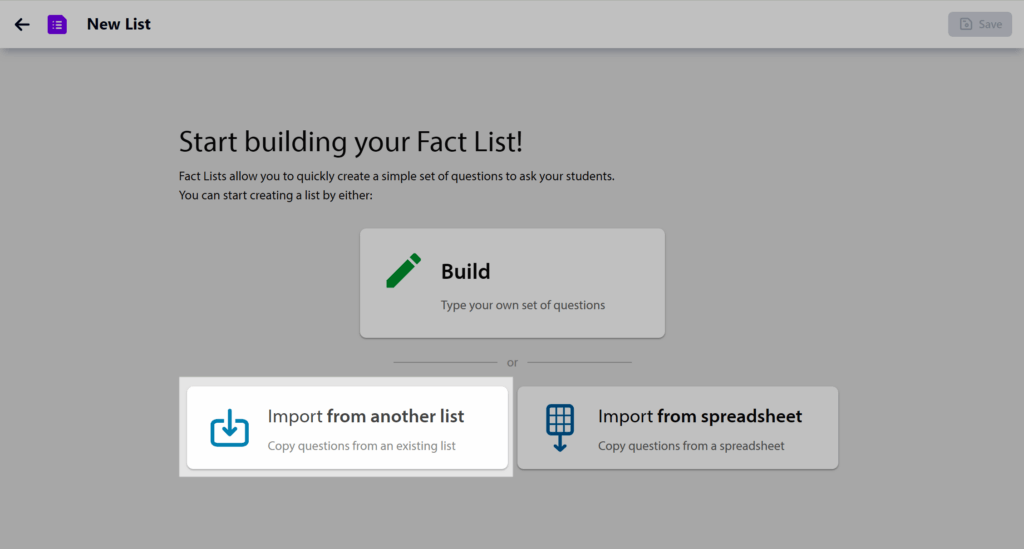Image resolution: width=1024 pixels, height=549 pixels.
Task: Click the New List title text
Action: [119, 24]
